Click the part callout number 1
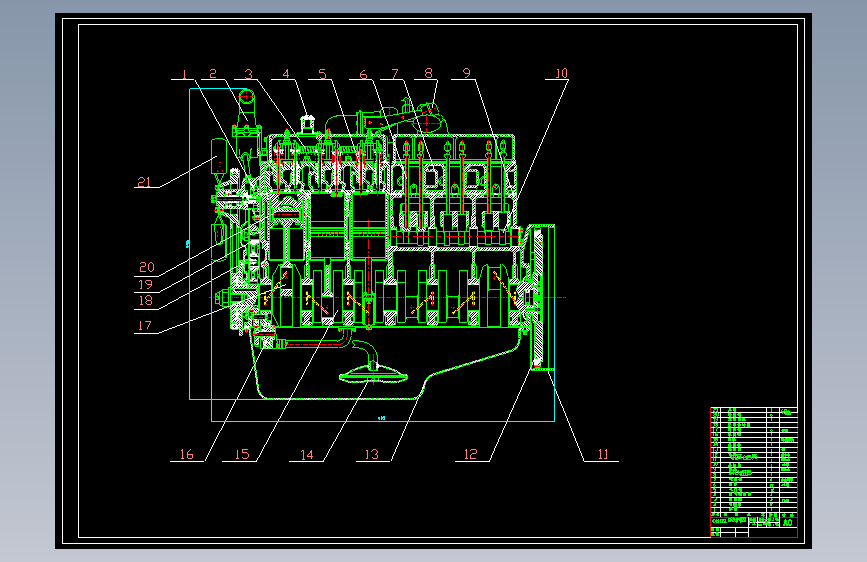The height and width of the screenshot is (562, 867). tap(185, 74)
